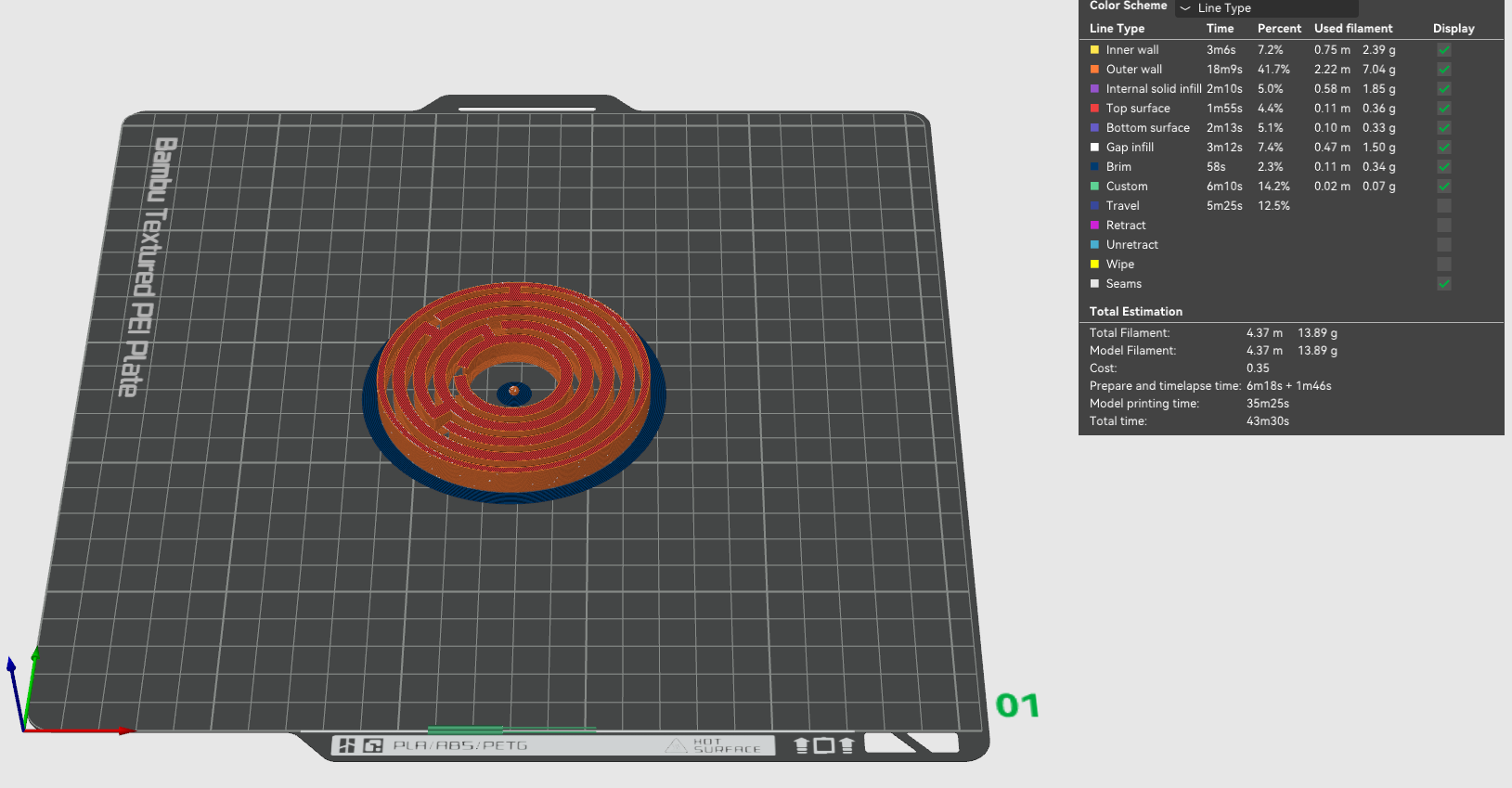
Task: Click the red Top surface color swatch
Action: coord(1094,109)
